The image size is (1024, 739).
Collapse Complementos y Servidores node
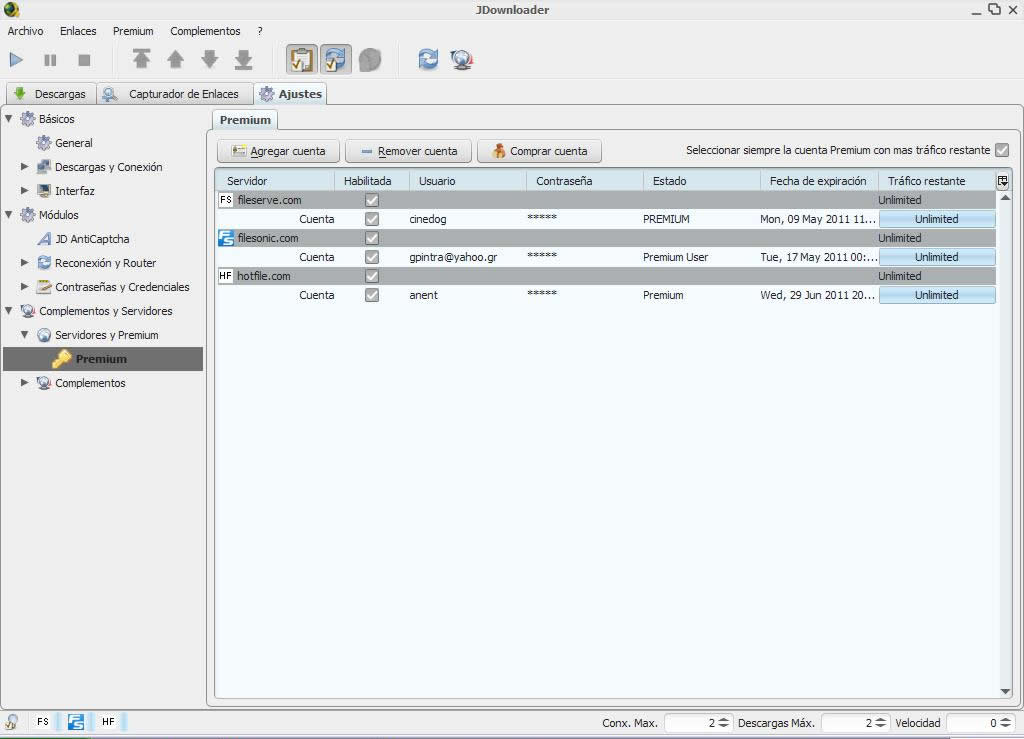click(9, 311)
